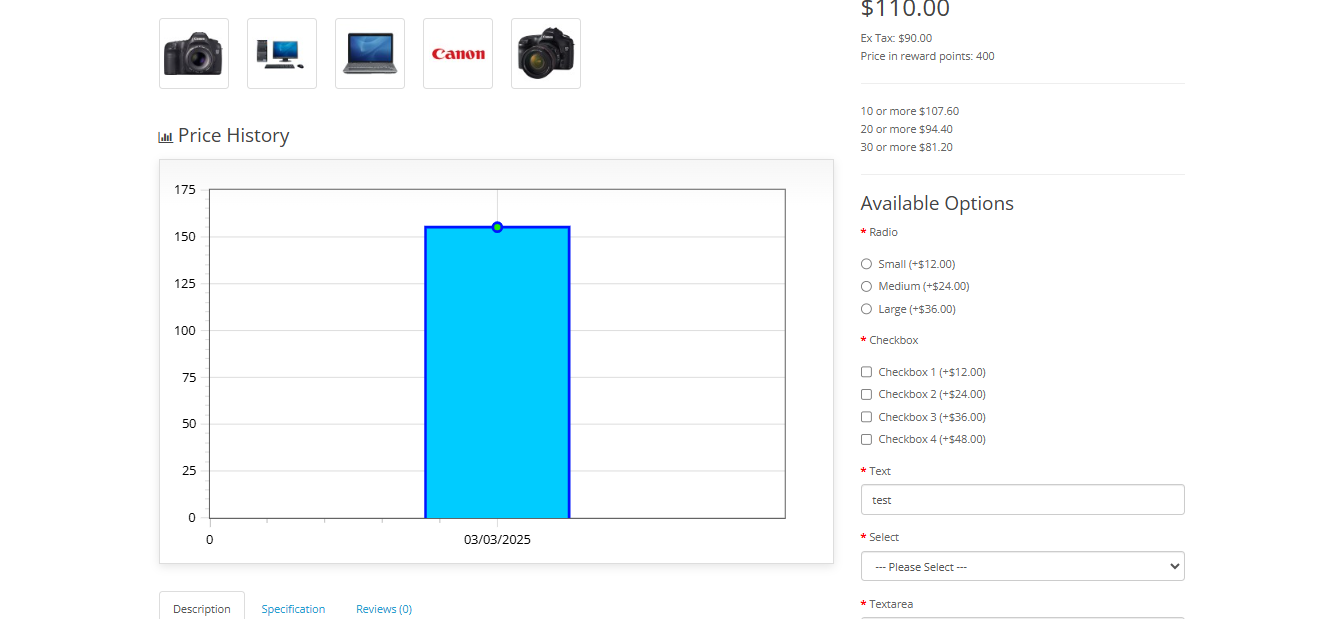Toggle Checkbox 4 (+$48.00)
1325x619 pixels.
point(866,439)
